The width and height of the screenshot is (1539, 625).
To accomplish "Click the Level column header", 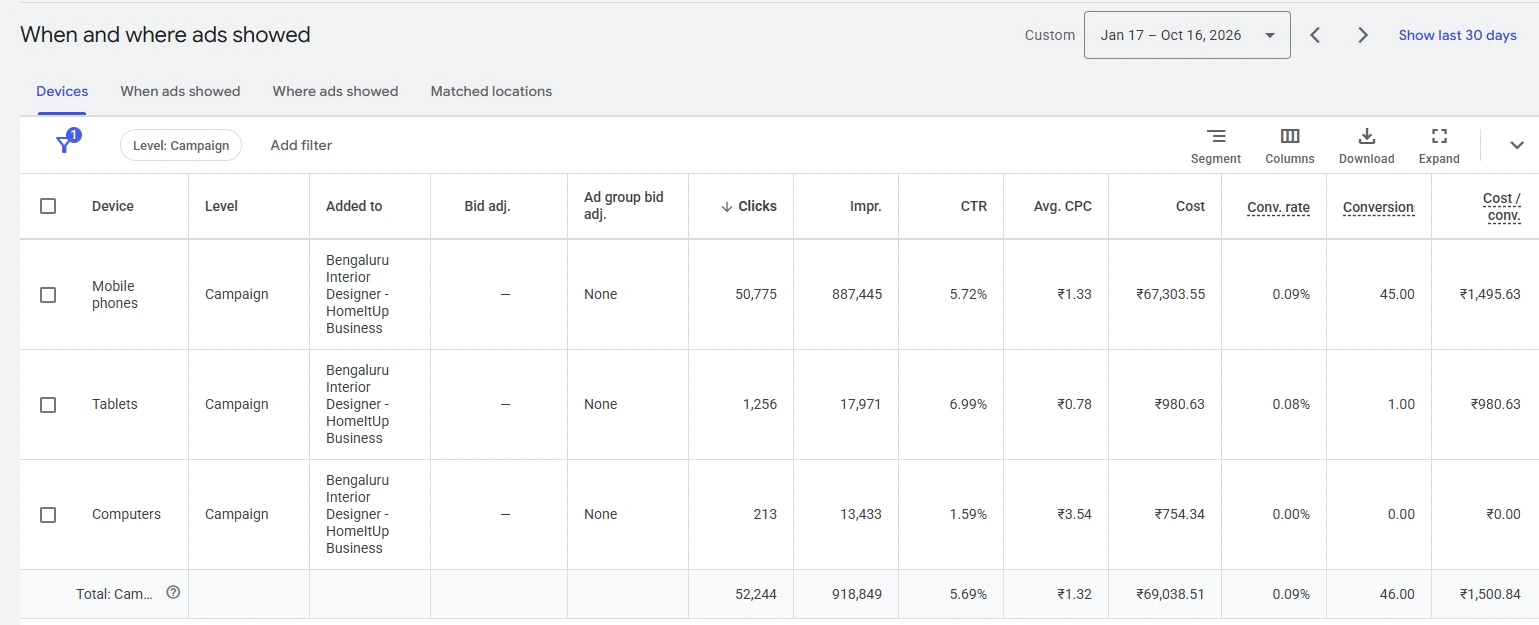I will (221, 206).
